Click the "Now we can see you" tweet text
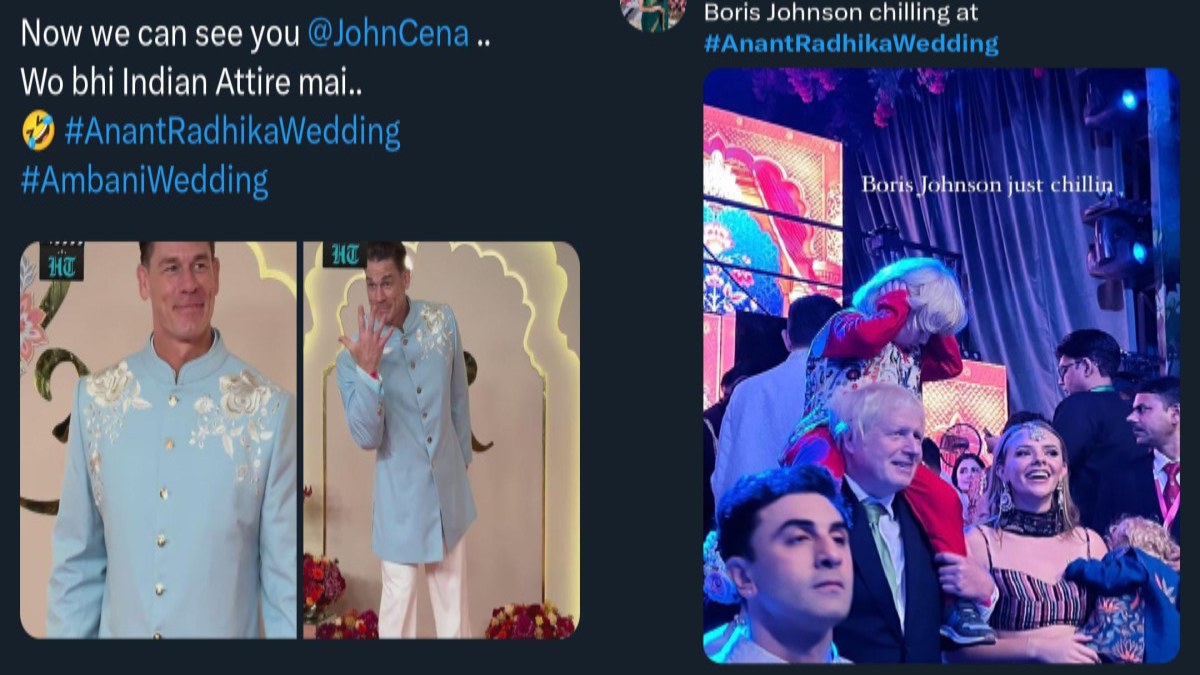Screen dimensions: 1200x675 159,34
